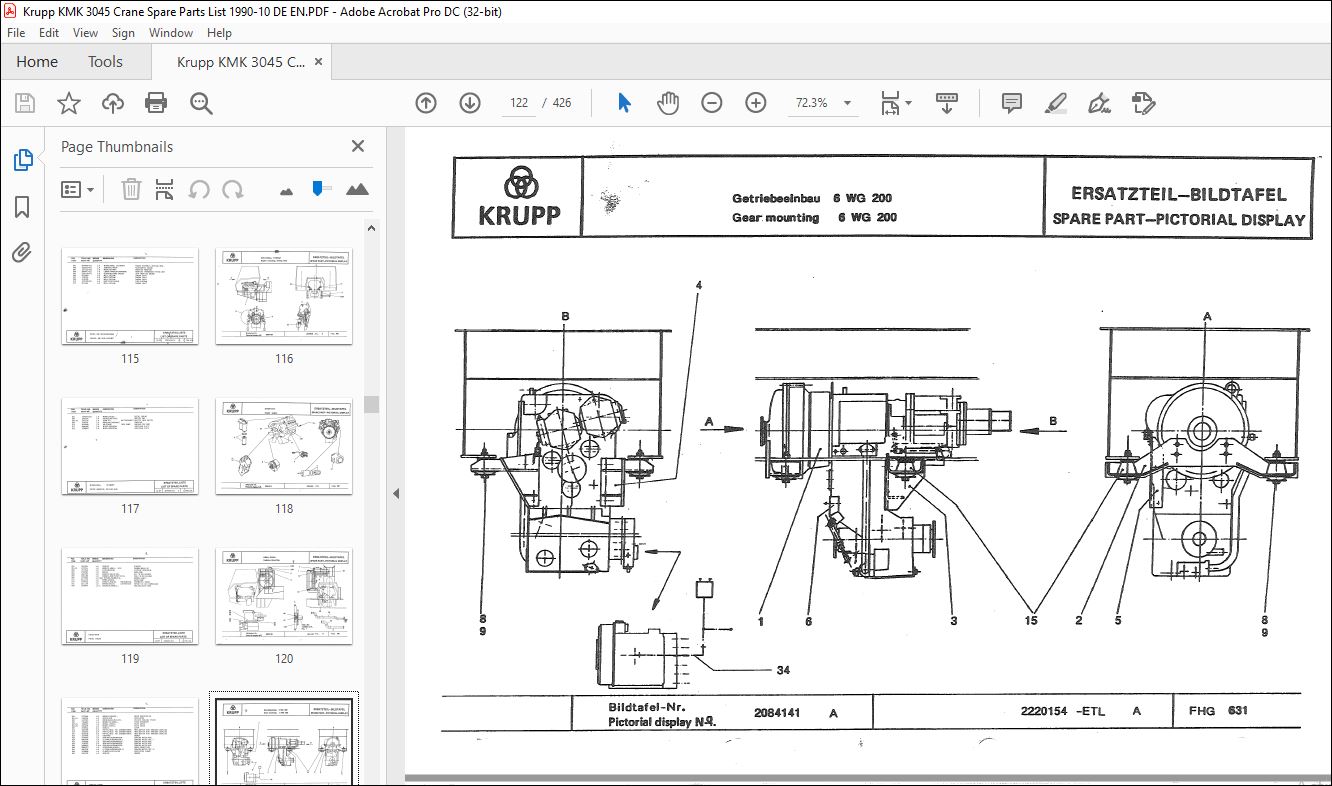Open the Edit menu
Viewport: 1332px width, 786px height.
point(49,33)
